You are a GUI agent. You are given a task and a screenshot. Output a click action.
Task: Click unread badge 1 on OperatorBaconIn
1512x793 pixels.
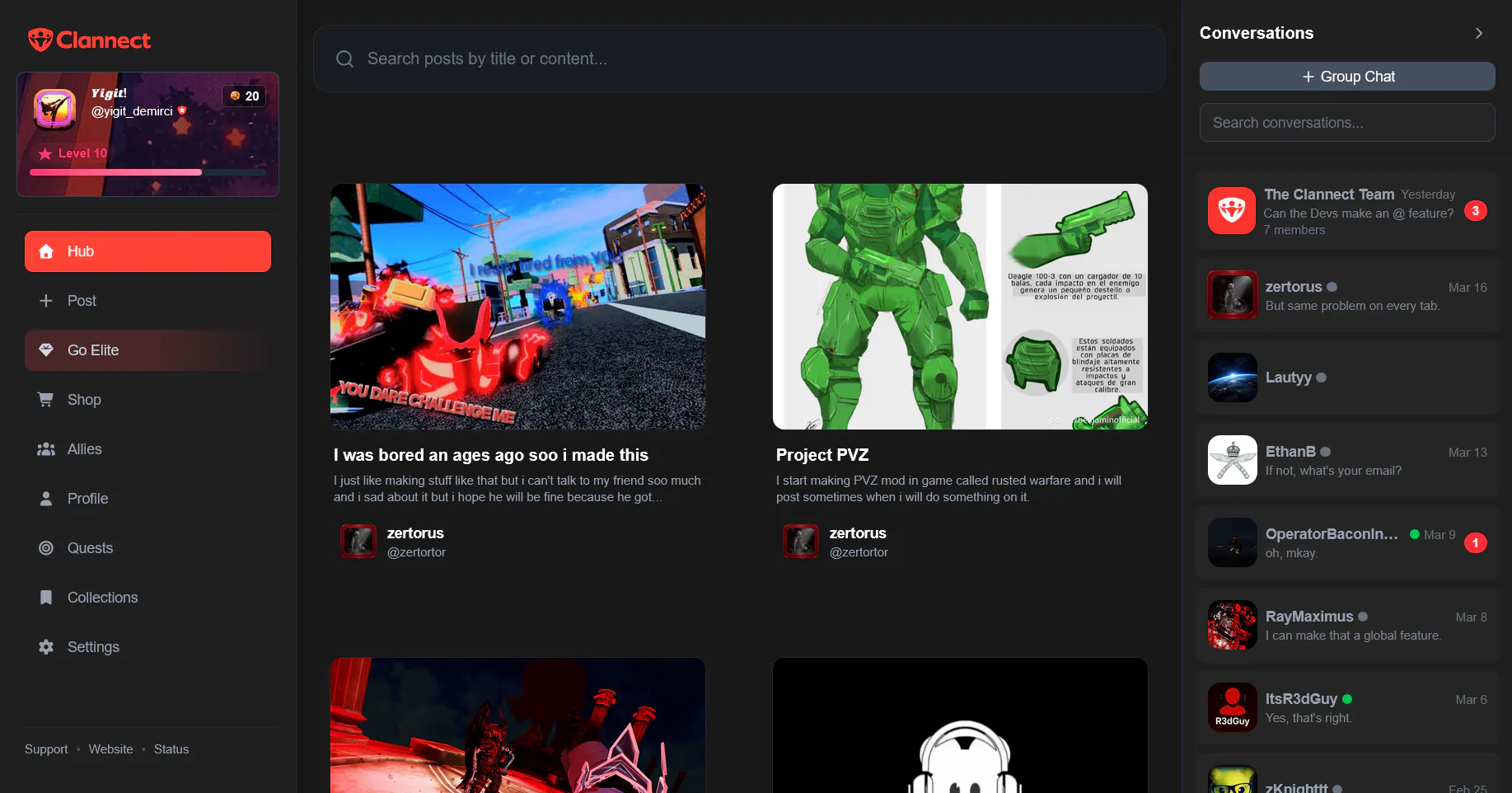pyautogui.click(x=1476, y=542)
